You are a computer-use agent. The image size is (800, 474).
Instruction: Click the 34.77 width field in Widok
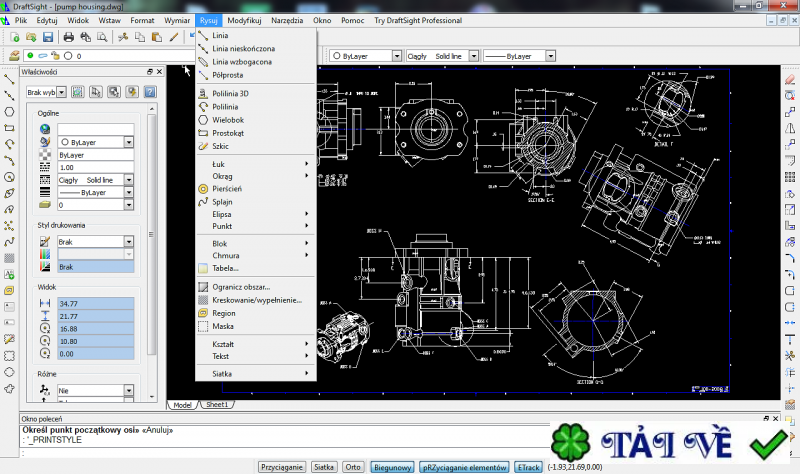(x=95, y=303)
